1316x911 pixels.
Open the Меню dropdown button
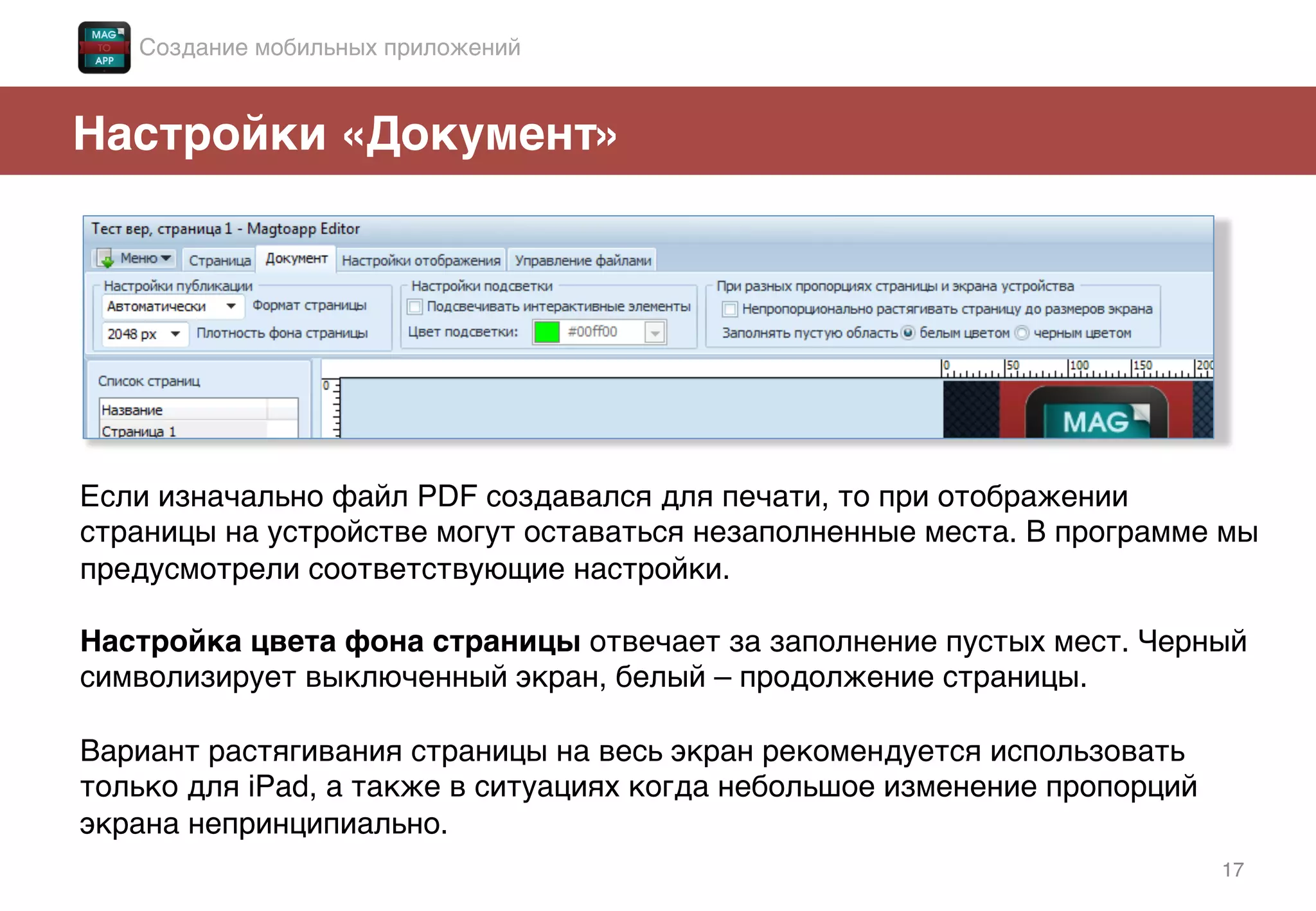coord(134,258)
